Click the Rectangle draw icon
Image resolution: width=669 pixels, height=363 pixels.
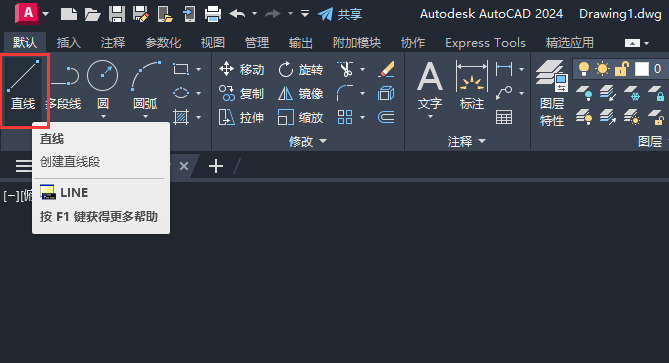[x=181, y=69]
